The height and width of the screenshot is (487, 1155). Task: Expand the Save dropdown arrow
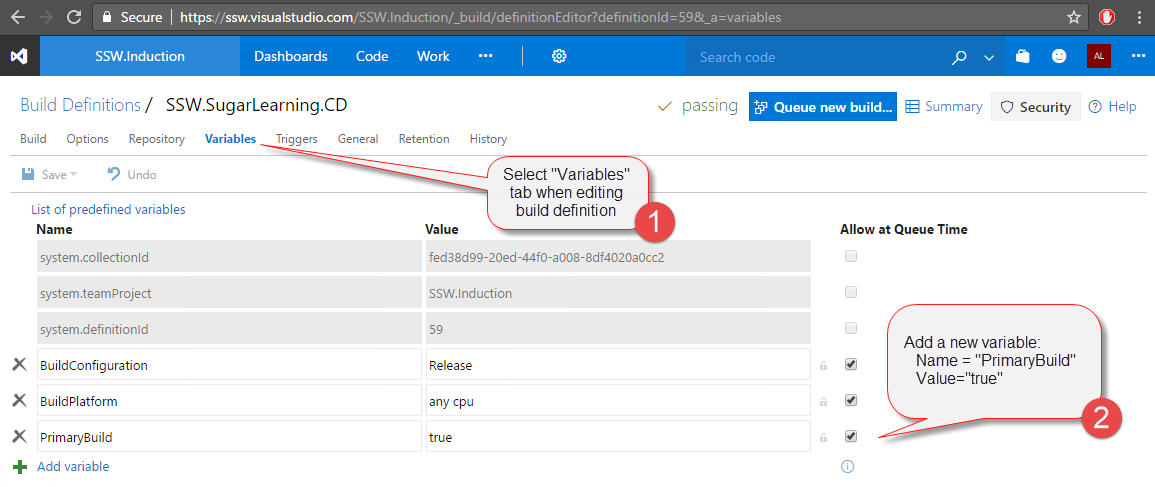coord(74,175)
